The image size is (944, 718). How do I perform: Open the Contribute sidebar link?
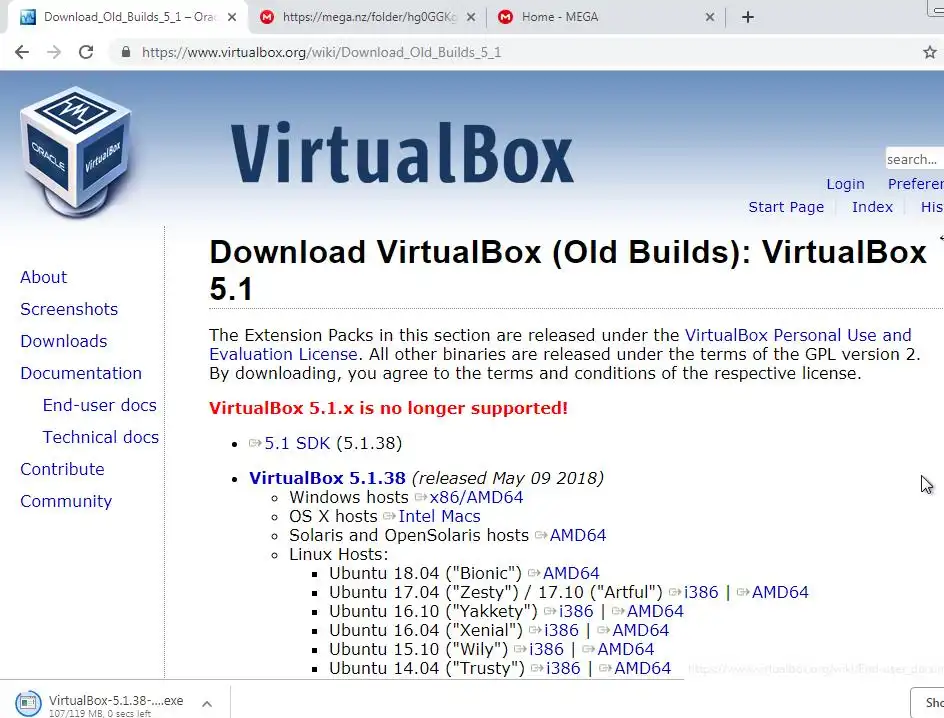click(x=63, y=469)
